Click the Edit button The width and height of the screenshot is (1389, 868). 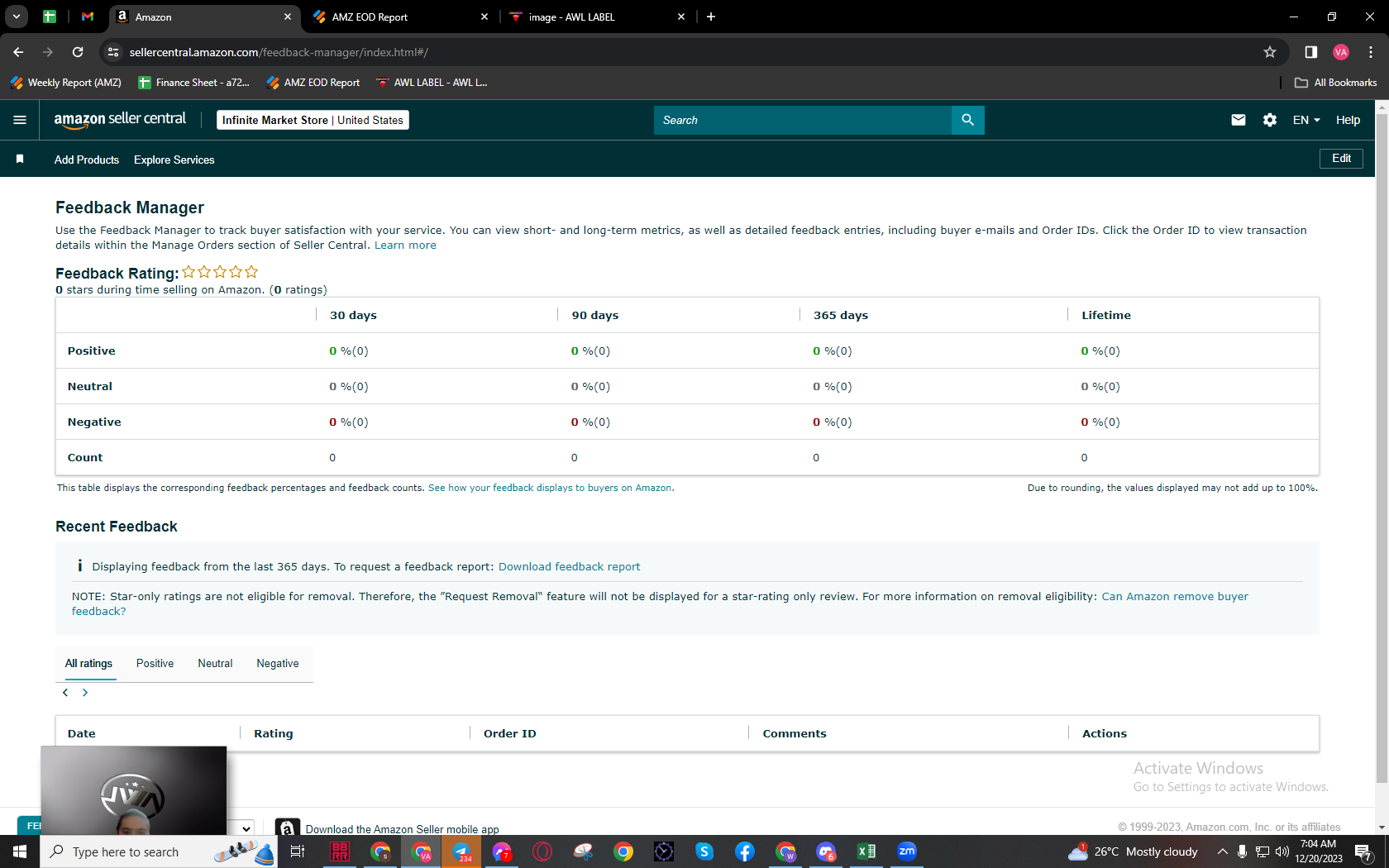click(x=1341, y=159)
